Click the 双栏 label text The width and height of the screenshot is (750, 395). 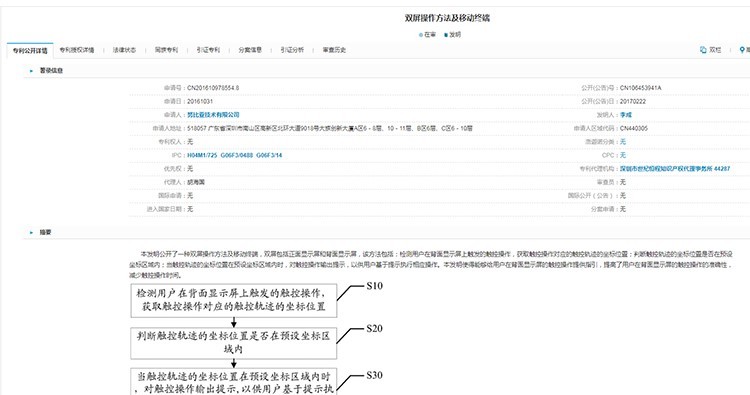(715, 50)
